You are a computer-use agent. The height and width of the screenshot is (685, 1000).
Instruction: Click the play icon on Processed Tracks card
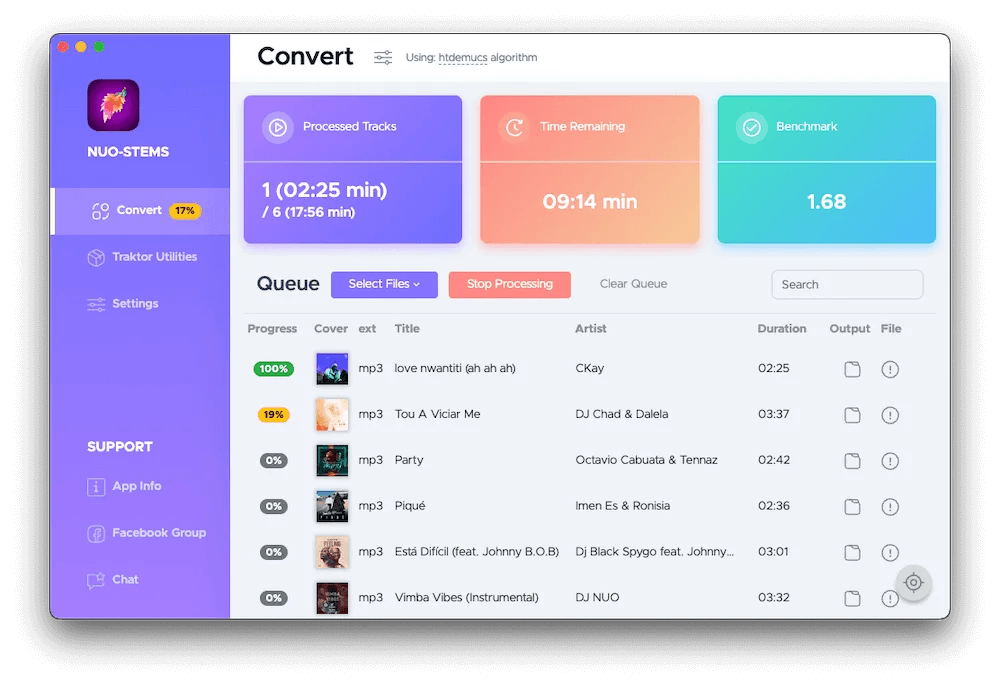click(x=276, y=127)
